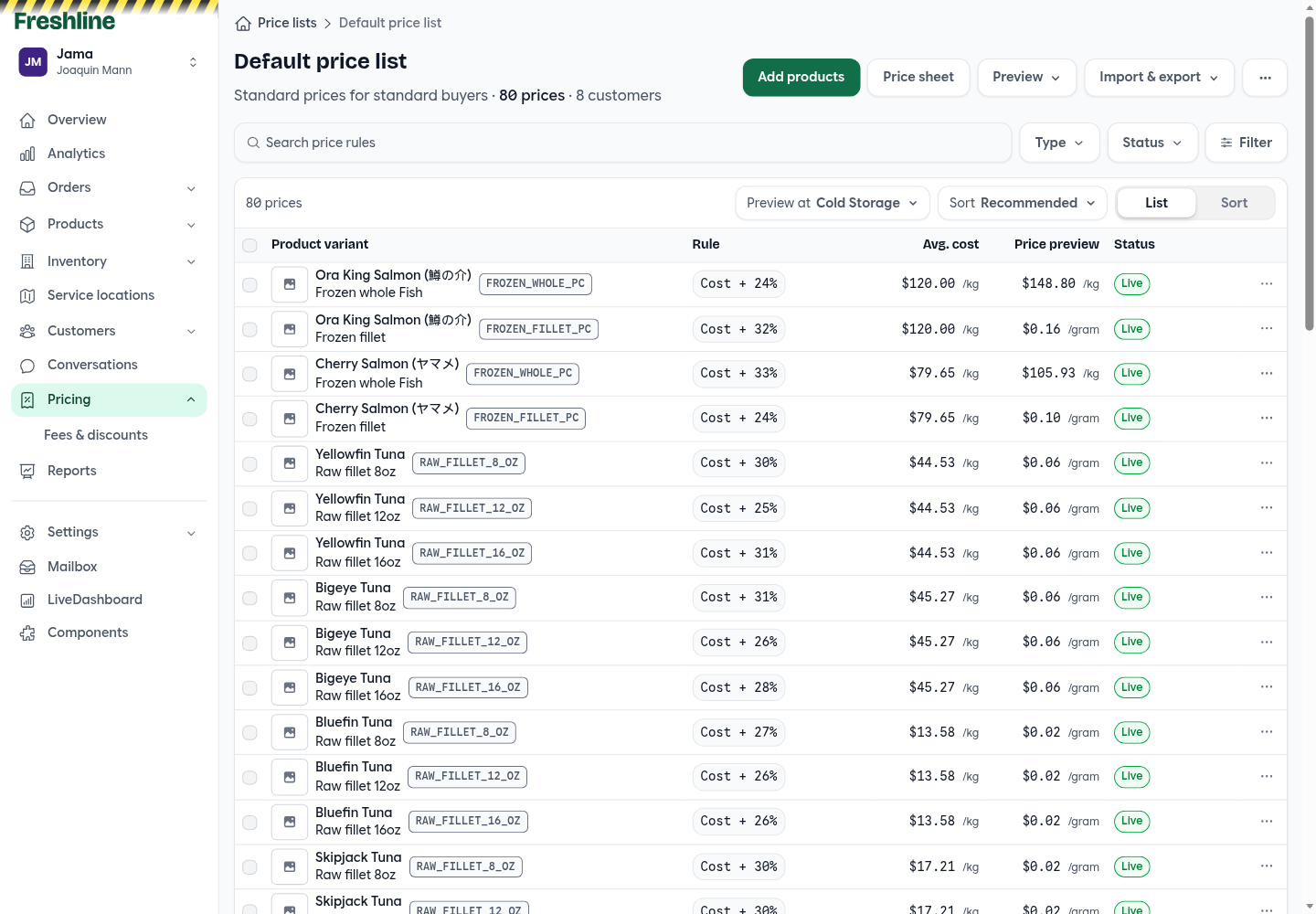This screenshot has height=914, width=1316.
Task: Check the Bigeye Tuna RAW_FILLET_8_OZ row
Action: (249, 598)
